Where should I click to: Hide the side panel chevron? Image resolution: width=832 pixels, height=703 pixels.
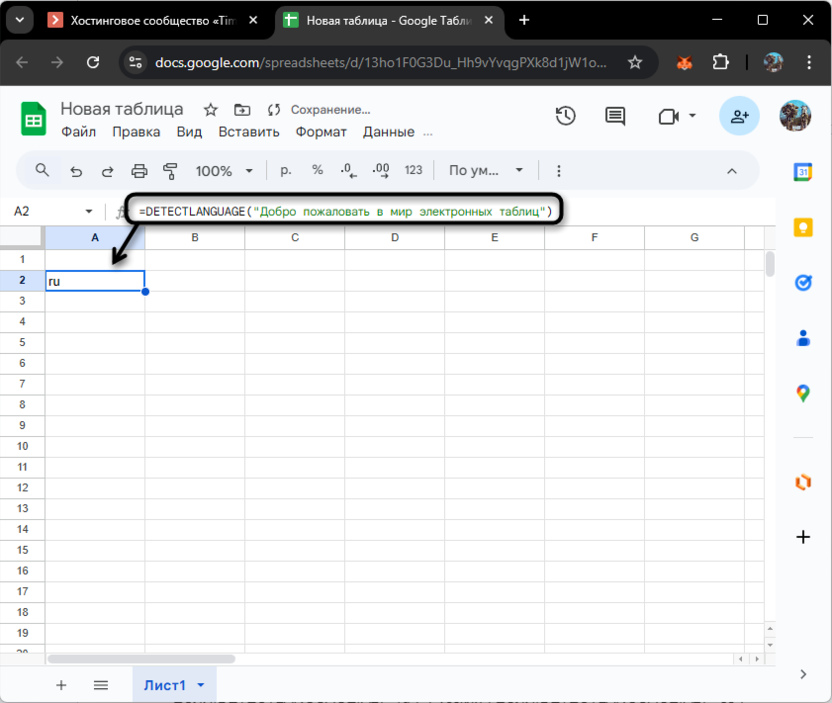(803, 674)
